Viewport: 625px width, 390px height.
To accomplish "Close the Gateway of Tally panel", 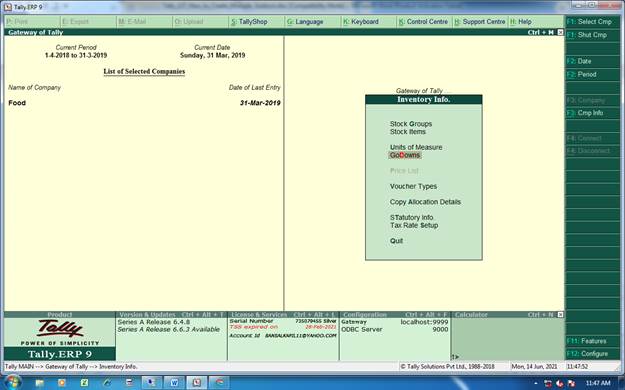I will (x=560, y=32).
